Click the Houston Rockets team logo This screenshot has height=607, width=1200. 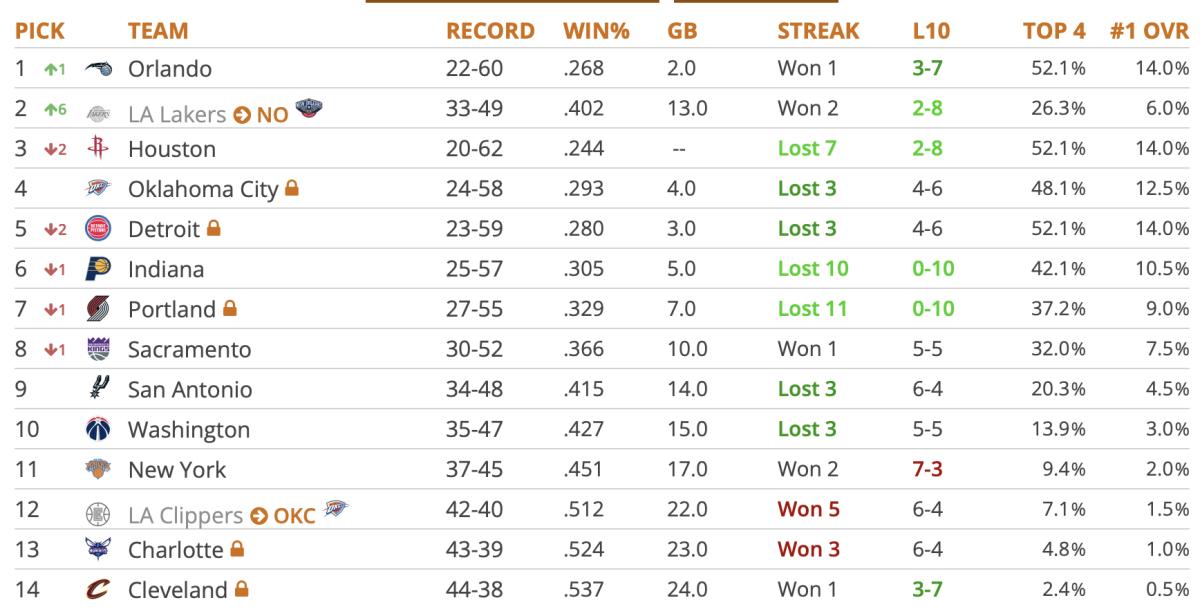[98, 149]
